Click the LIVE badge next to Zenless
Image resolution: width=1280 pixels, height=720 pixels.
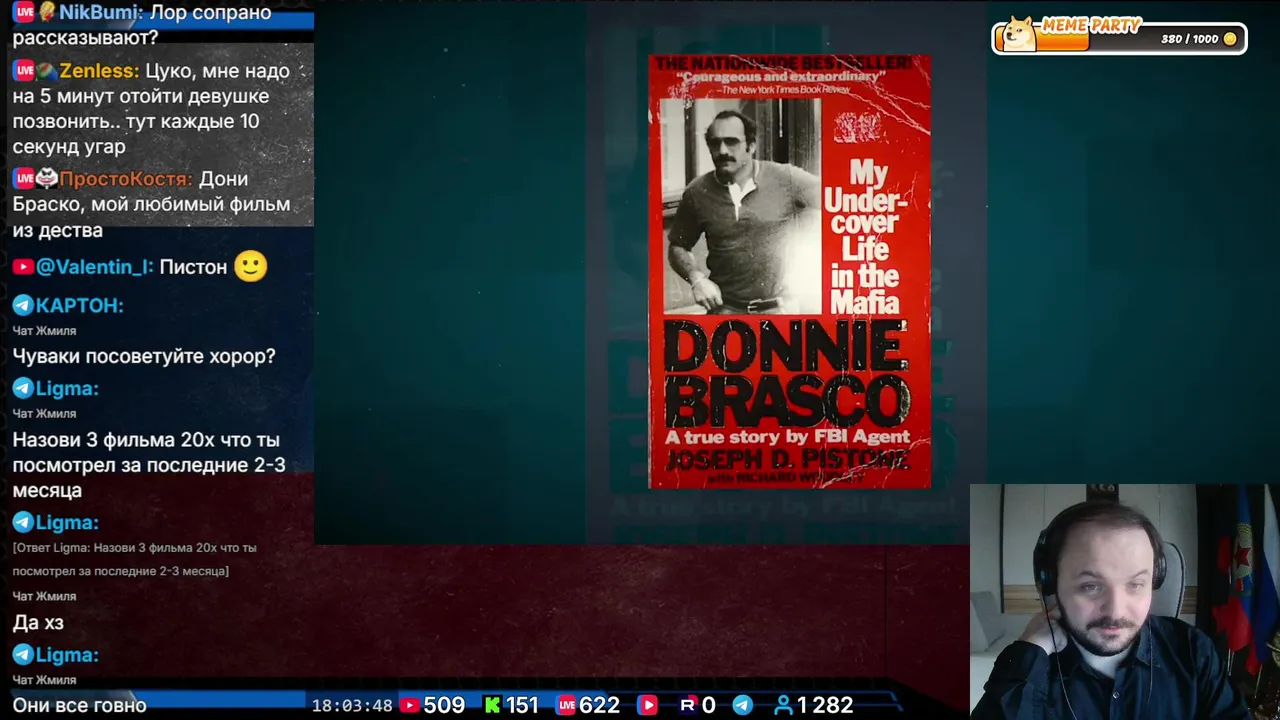point(24,71)
